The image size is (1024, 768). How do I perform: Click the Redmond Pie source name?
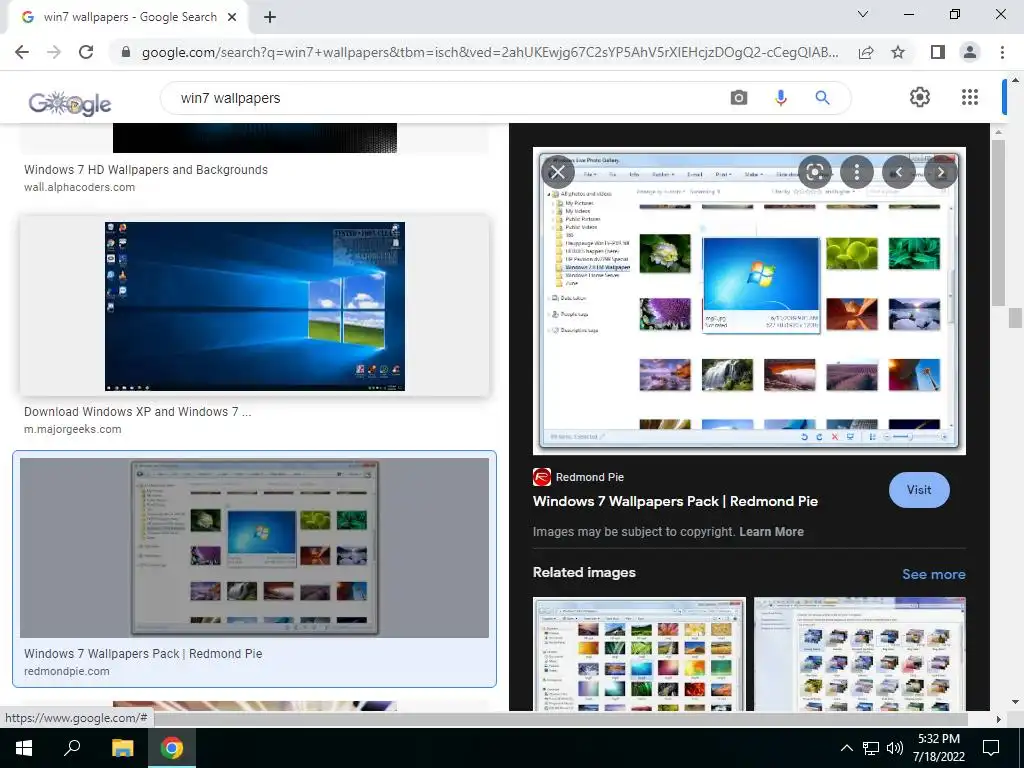coord(590,477)
